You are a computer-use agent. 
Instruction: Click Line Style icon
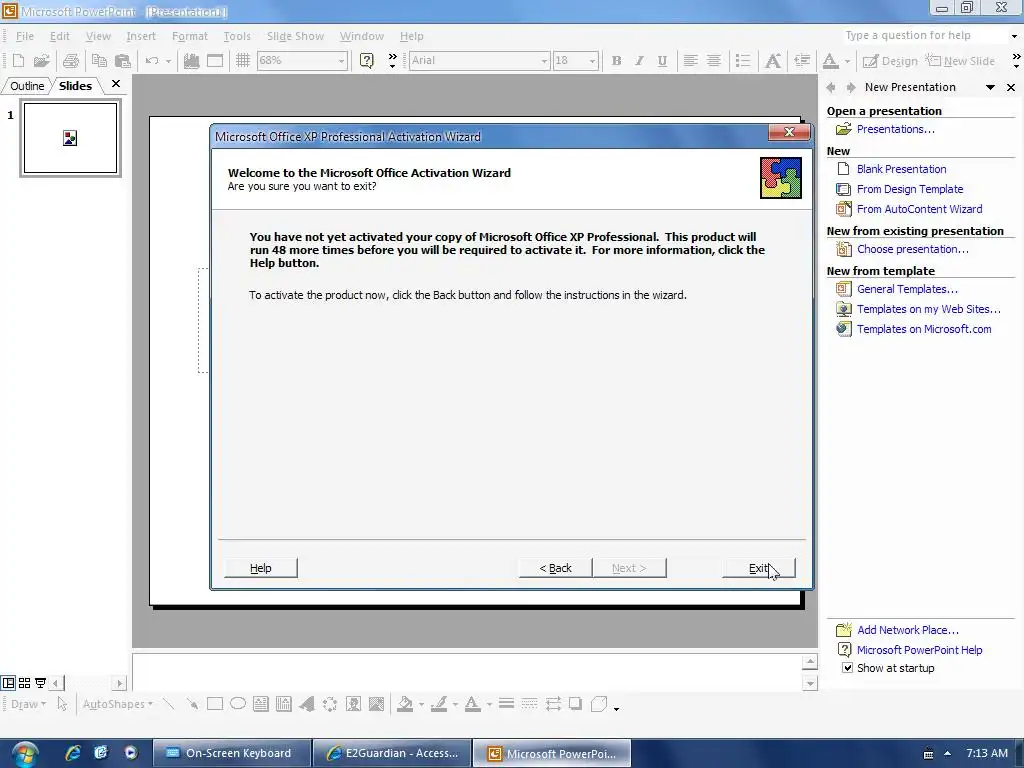click(506, 704)
